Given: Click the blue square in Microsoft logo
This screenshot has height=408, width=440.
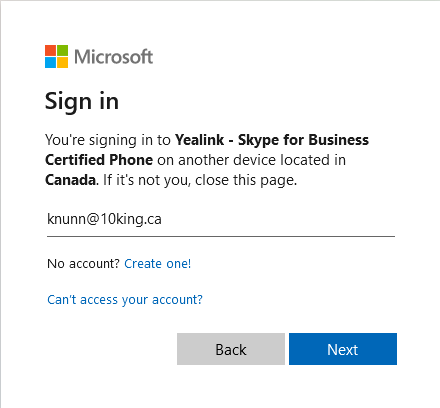Looking at the screenshot, I should point(50,62).
